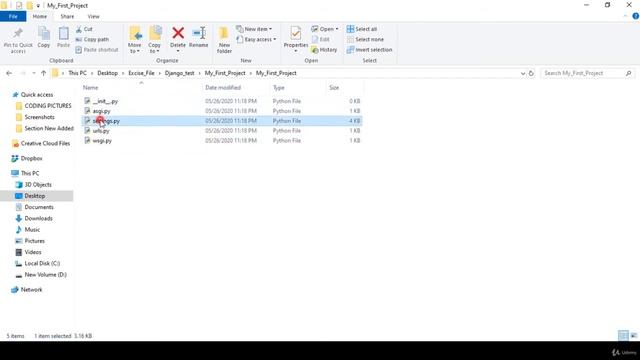Viewport: 640px width, 360px height.
Task: Sort by the Size column header
Action: pyautogui.click(x=334, y=88)
